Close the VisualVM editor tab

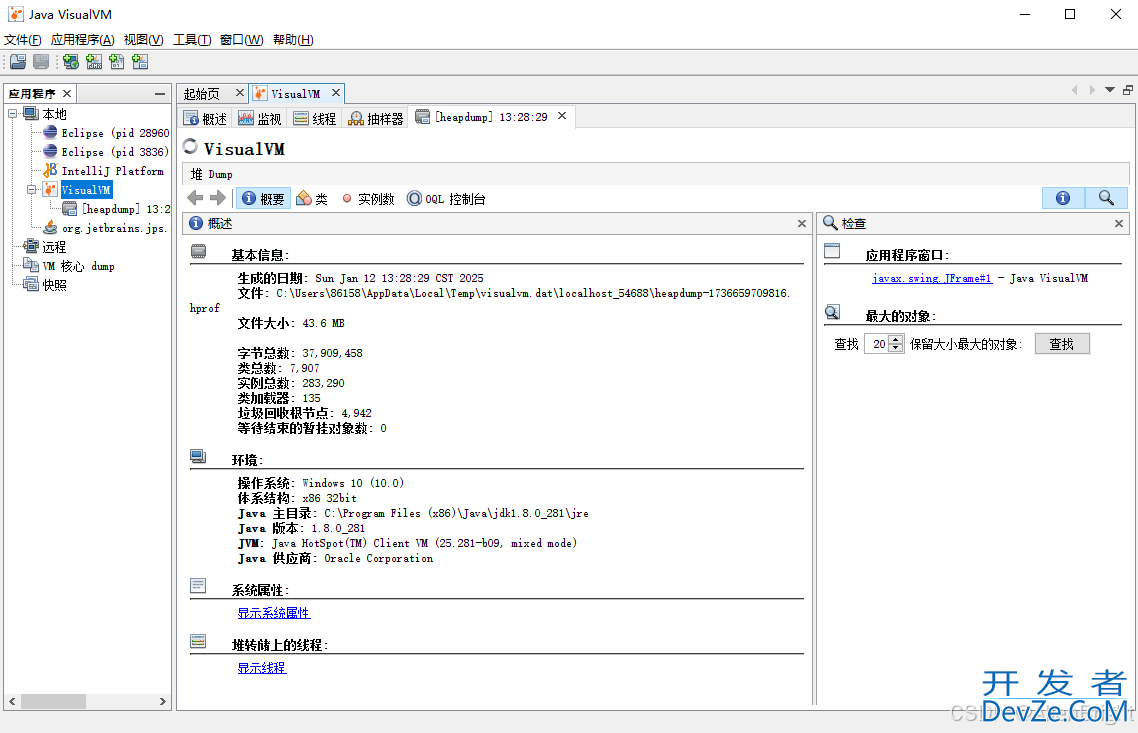click(x=336, y=93)
